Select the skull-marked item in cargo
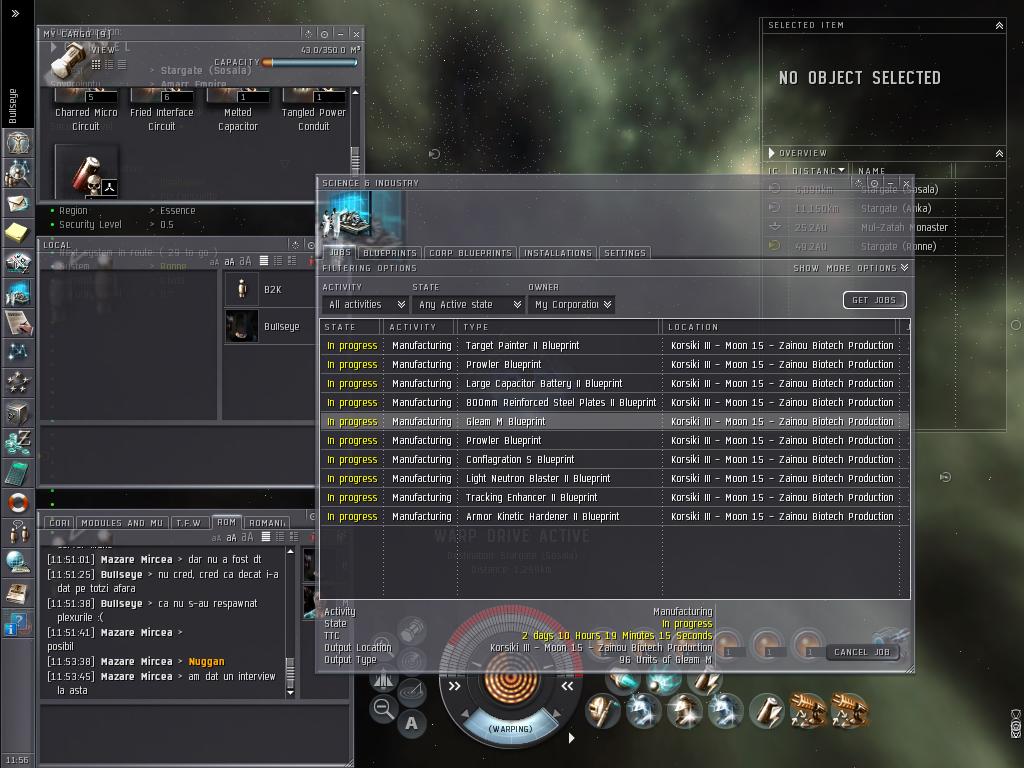This screenshot has width=1024, height=768. click(87, 174)
